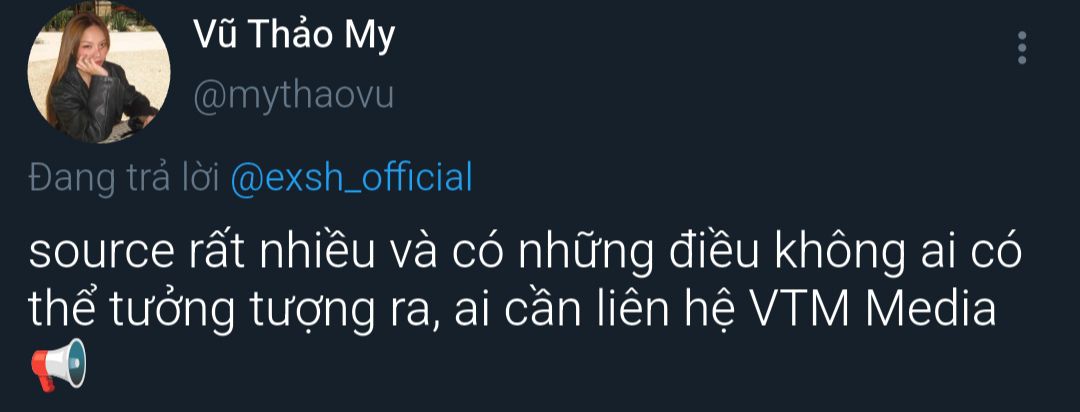Click the megaphone emoji in the tweet
Image resolution: width=1080 pixels, height=412 pixels.
coord(58,365)
